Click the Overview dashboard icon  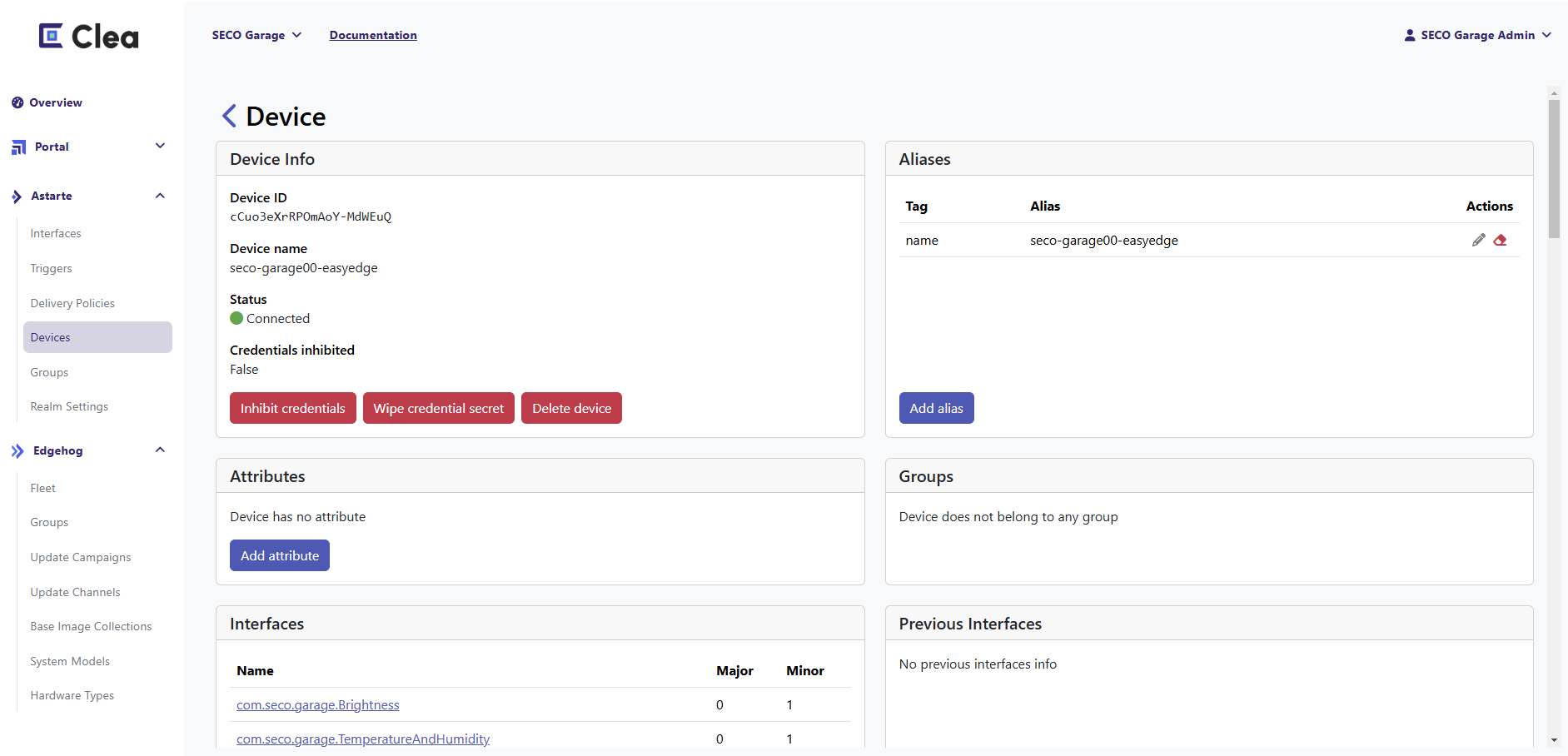tap(17, 102)
